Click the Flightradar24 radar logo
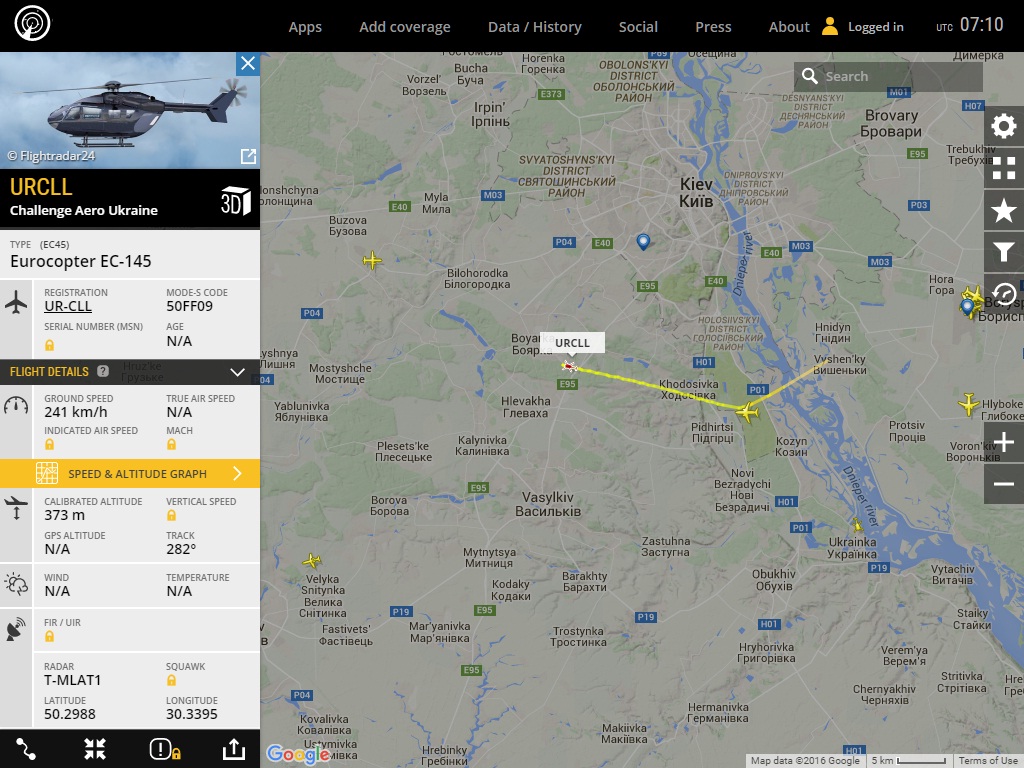The width and height of the screenshot is (1024, 768). pyautogui.click(x=33, y=24)
